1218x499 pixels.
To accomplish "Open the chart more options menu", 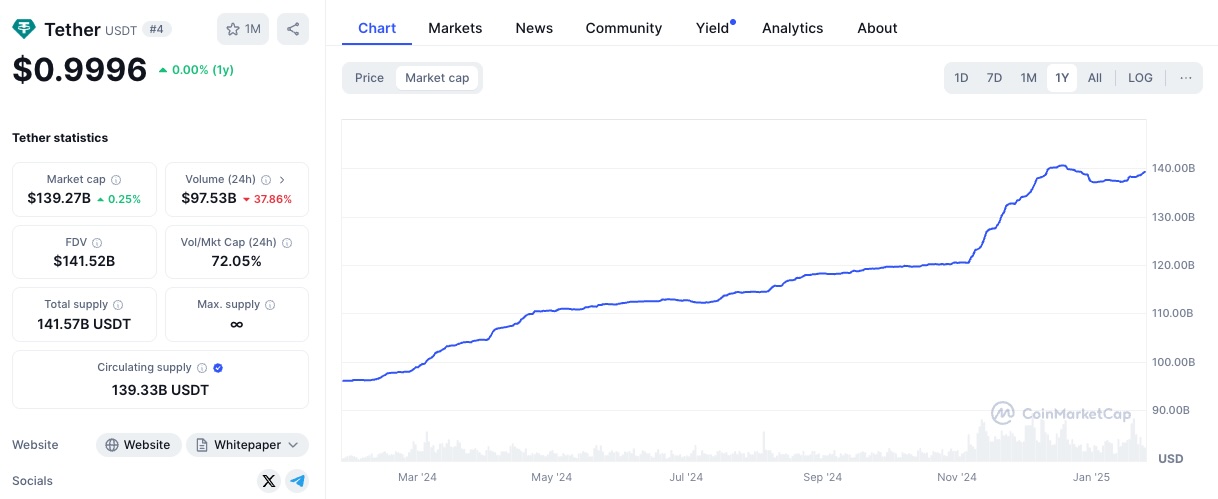I will pyautogui.click(x=1186, y=78).
